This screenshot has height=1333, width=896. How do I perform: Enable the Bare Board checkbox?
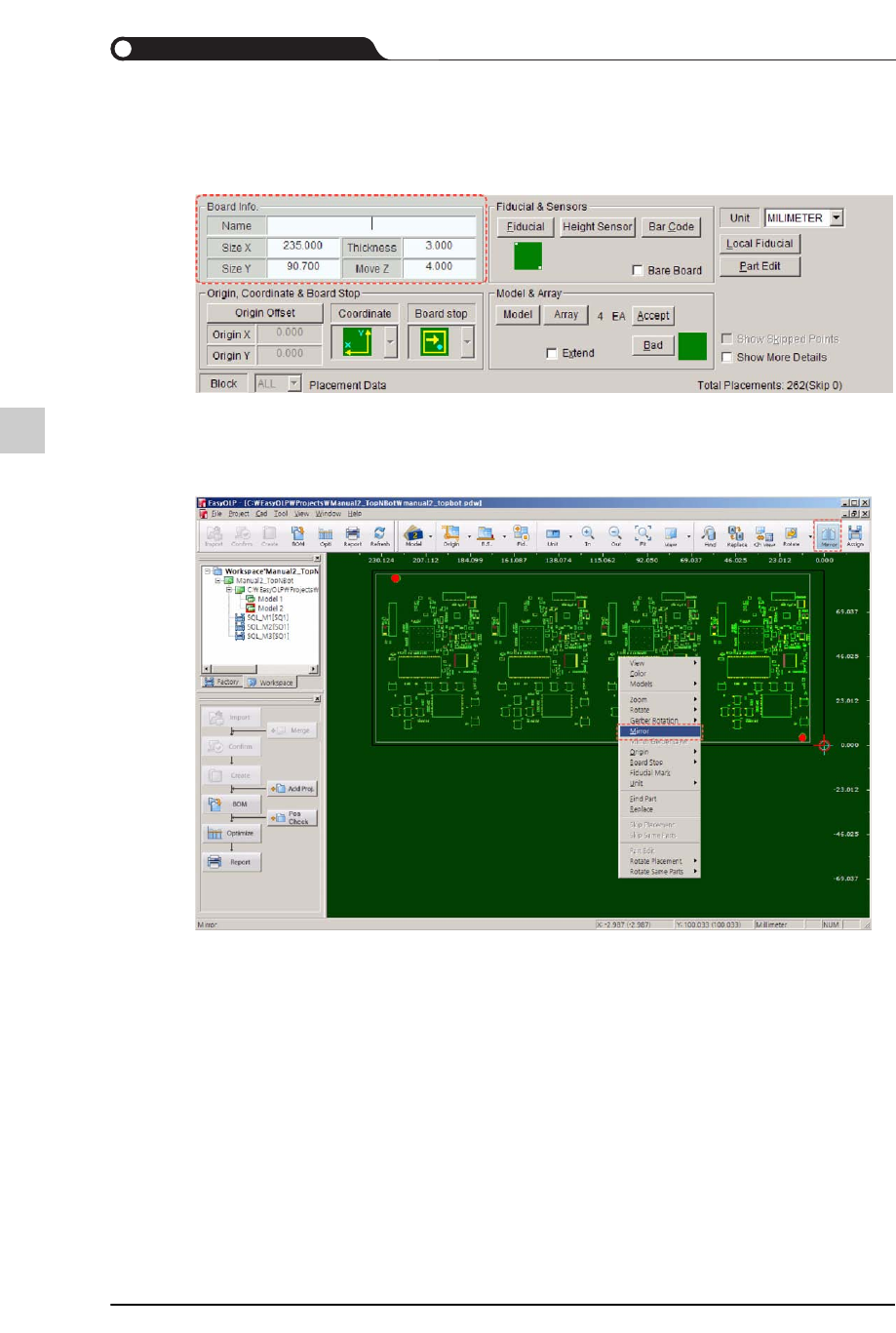coord(638,270)
